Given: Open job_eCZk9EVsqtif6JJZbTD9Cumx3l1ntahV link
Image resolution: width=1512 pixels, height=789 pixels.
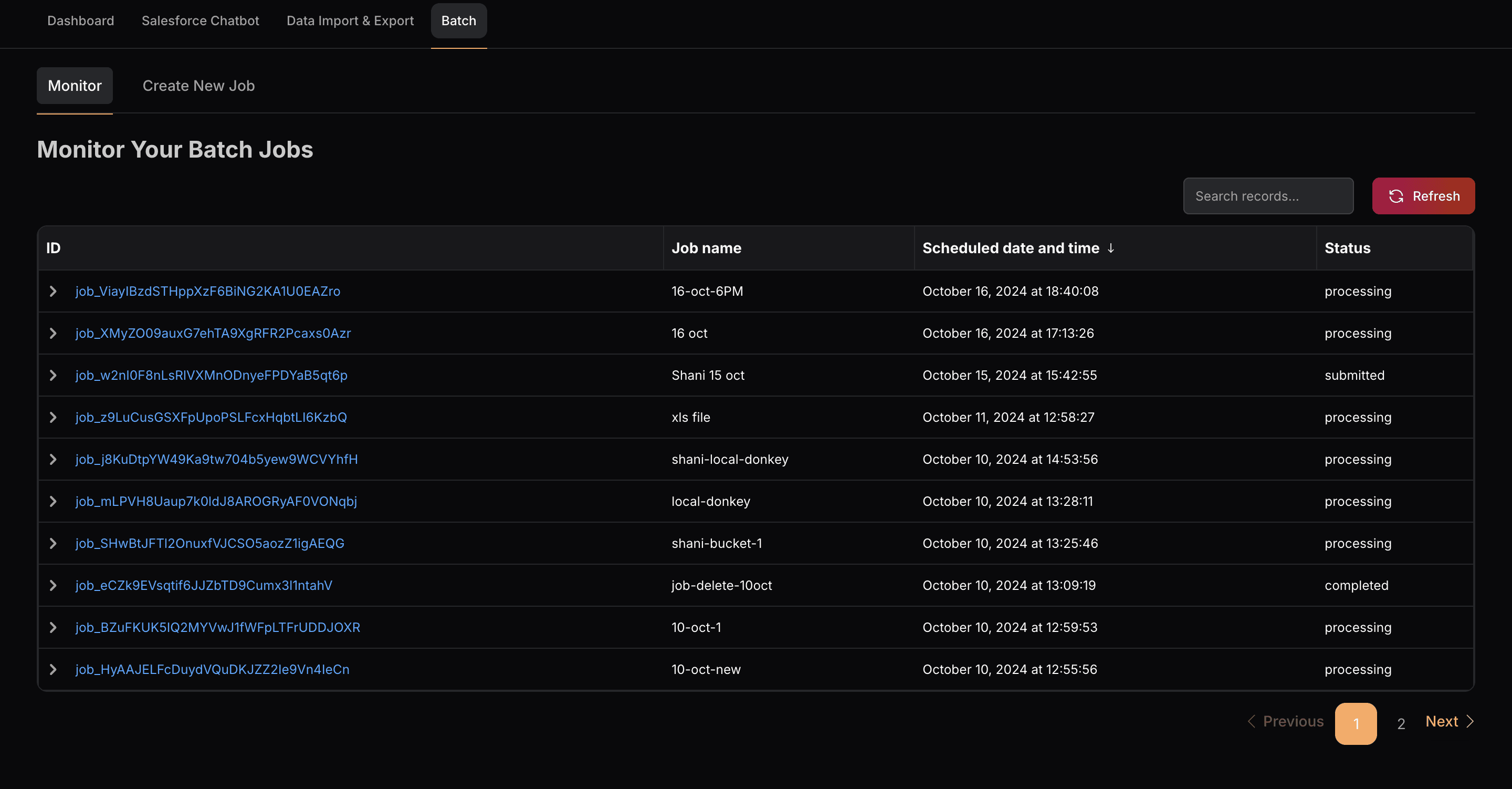Looking at the screenshot, I should (x=204, y=585).
